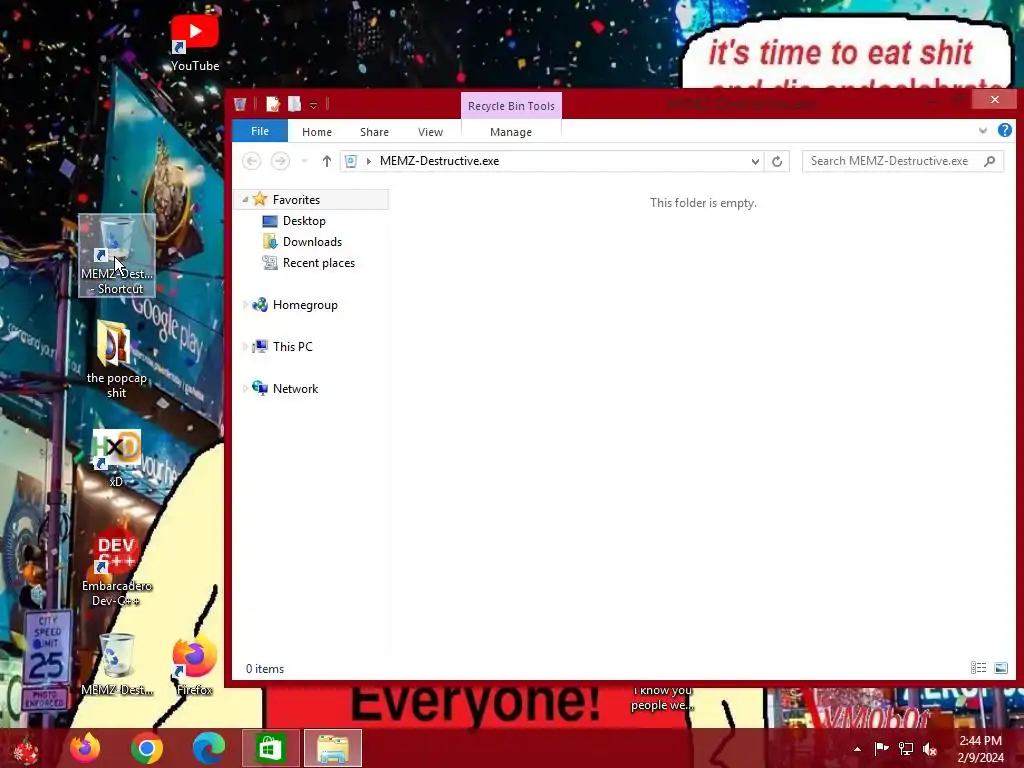Screen dimensions: 1024x768
Task: Collapse the Favorites group
Action: (x=245, y=200)
